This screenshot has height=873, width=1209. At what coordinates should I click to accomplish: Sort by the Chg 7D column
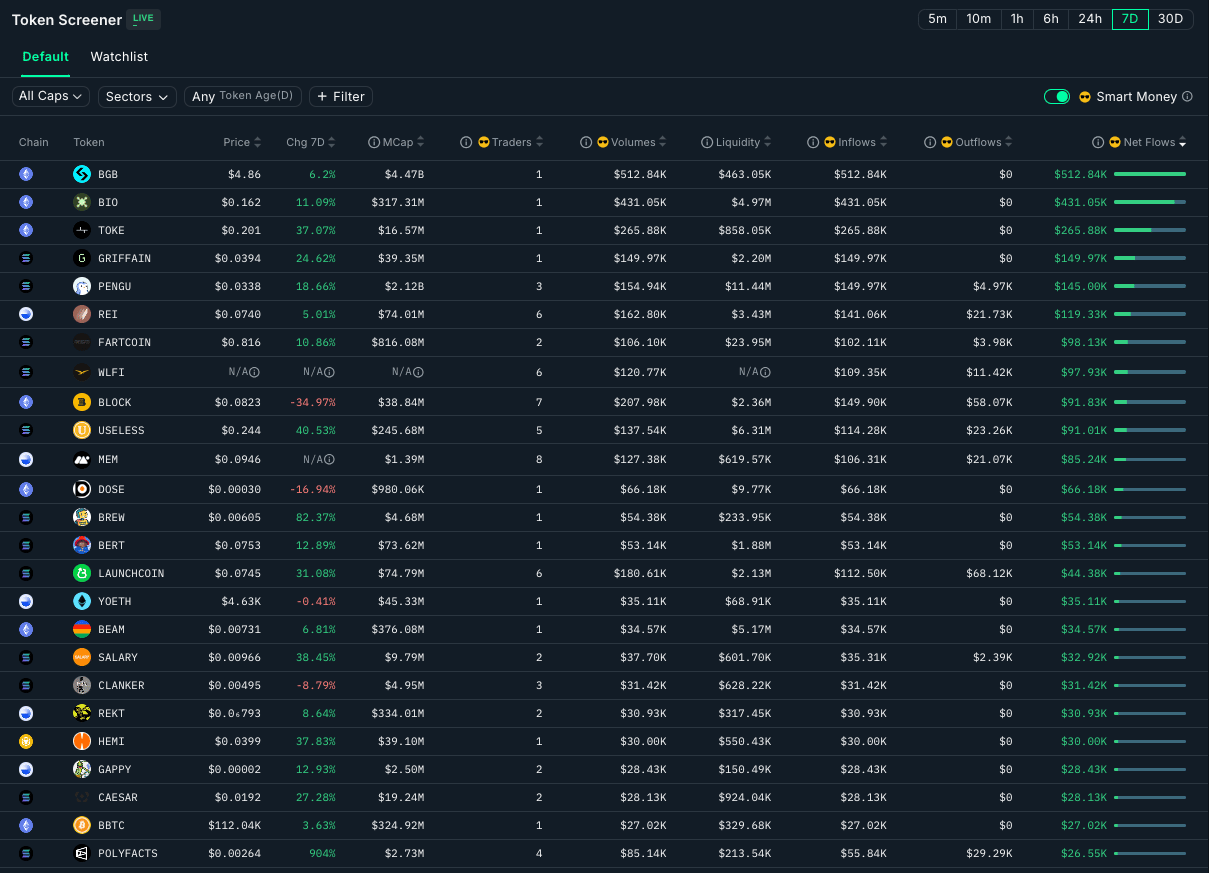[x=311, y=142]
